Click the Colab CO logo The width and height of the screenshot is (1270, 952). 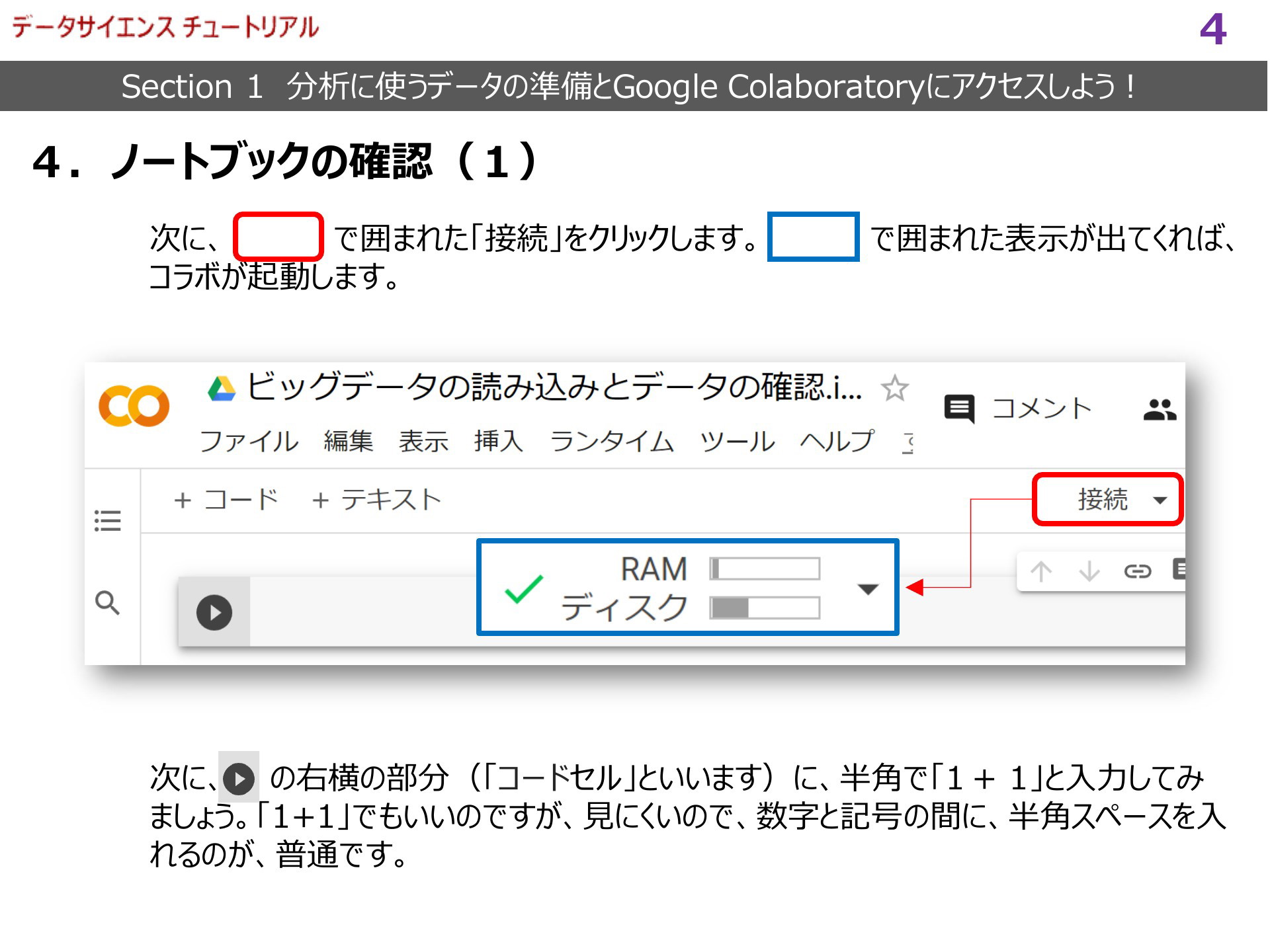pos(134,405)
